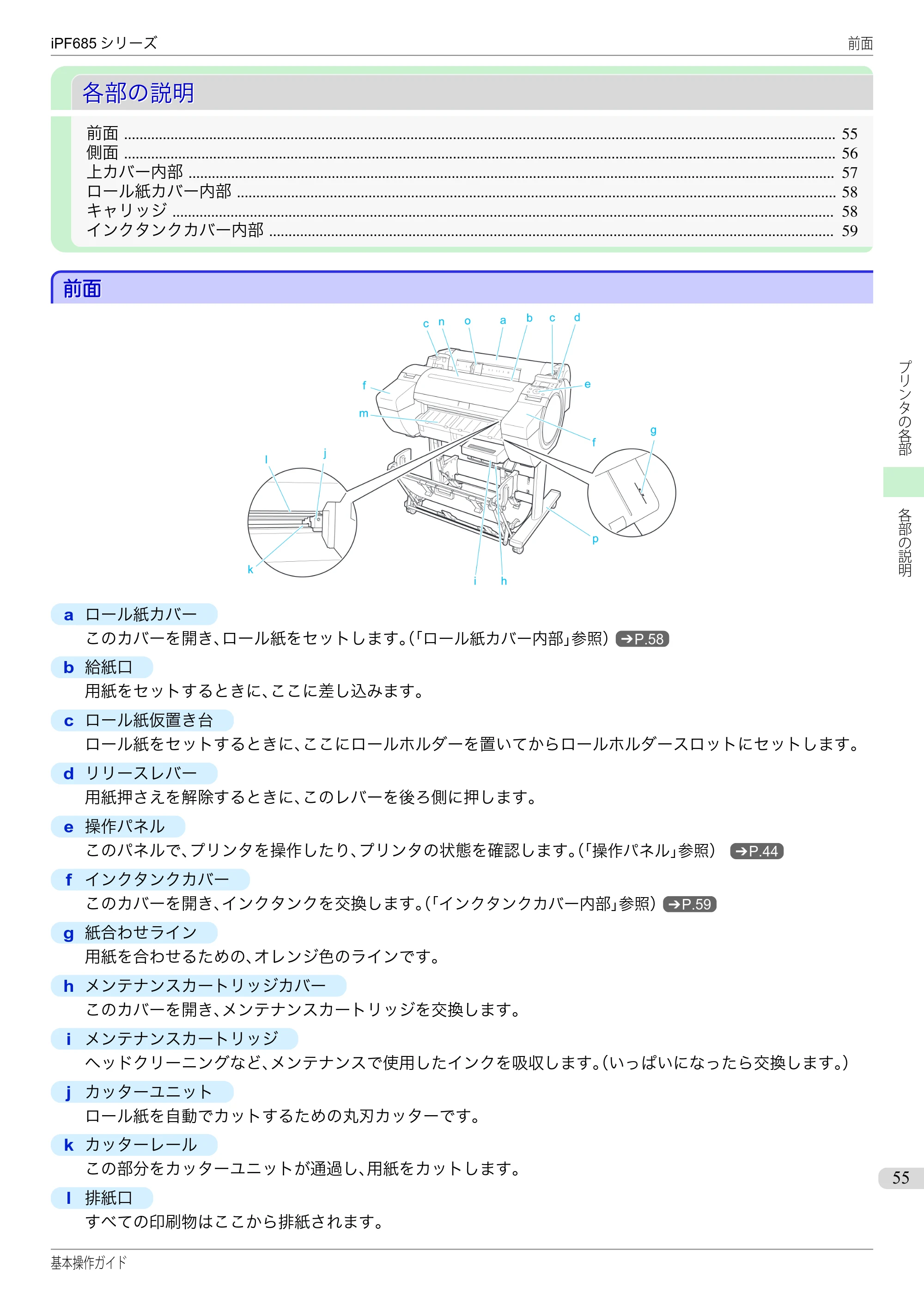Click callout letter 'k' in the diagram
Viewport: 924px width, 1305px height.
[250, 570]
